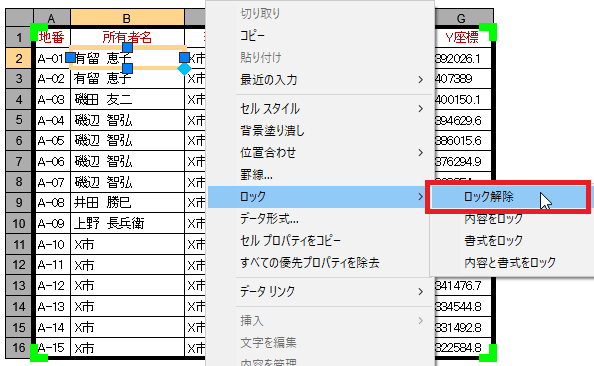Click the 所有者名 header cell
The image size is (594, 366).
coord(127,37)
